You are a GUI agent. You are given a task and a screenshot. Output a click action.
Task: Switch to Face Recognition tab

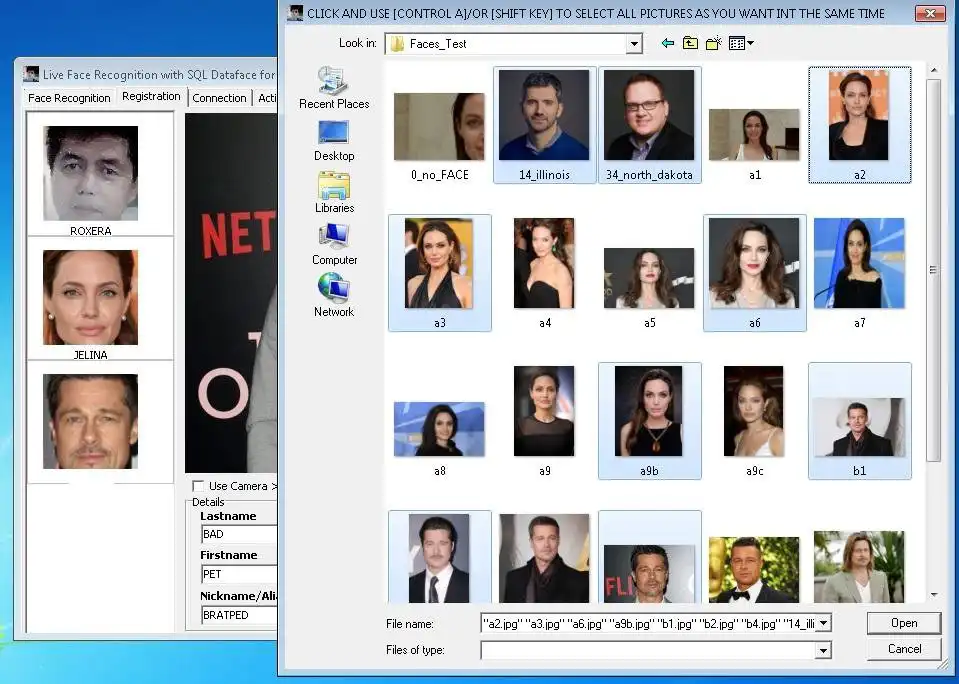69,98
